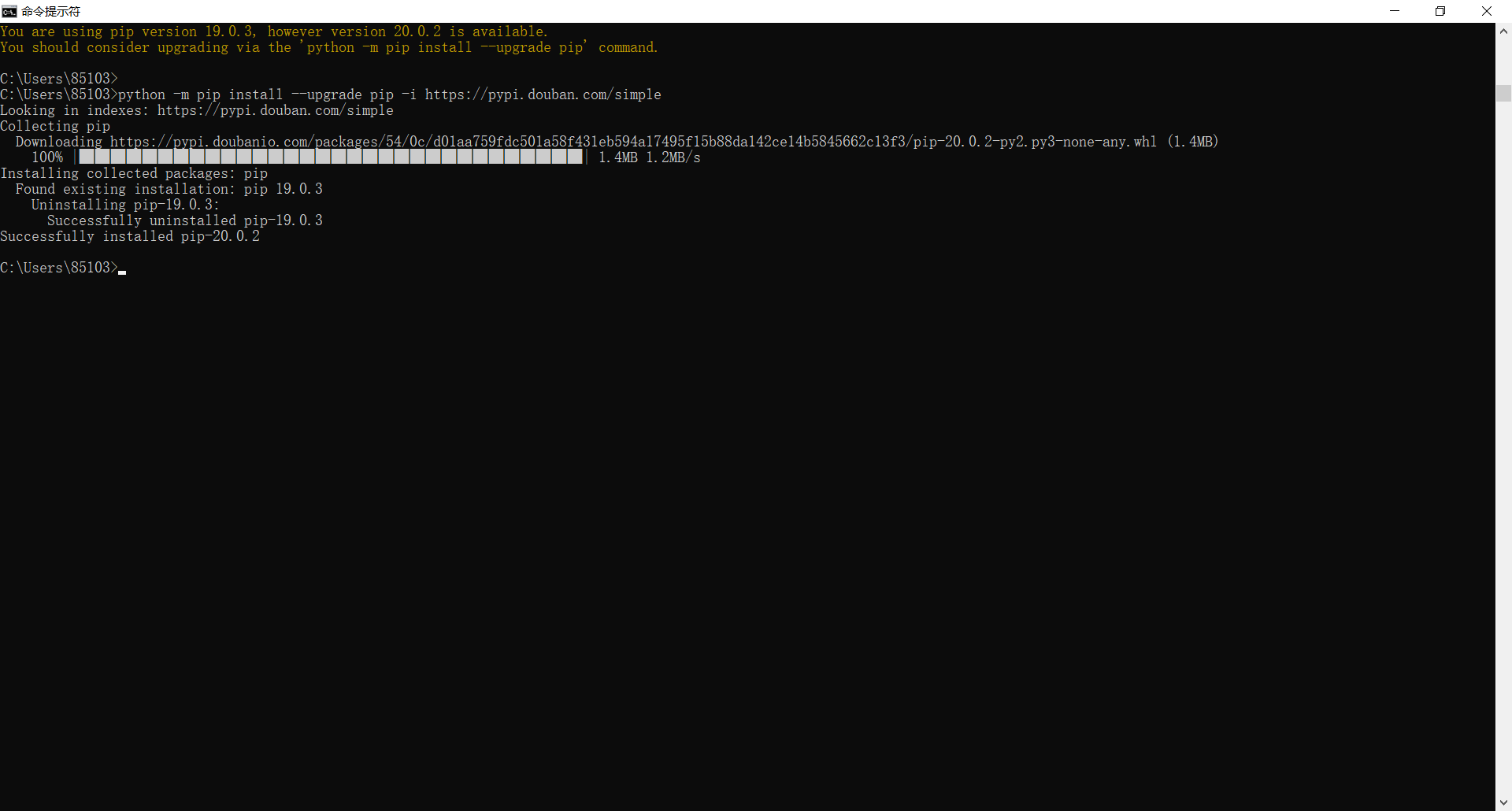Click the pip version 19.0.3 warning line
1512x811 pixels.
tap(273, 31)
